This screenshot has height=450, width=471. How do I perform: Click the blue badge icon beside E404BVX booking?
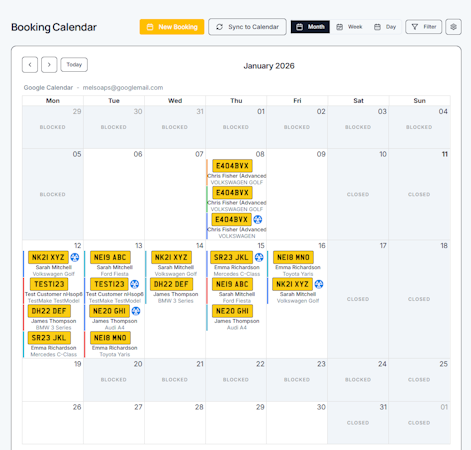(258, 219)
